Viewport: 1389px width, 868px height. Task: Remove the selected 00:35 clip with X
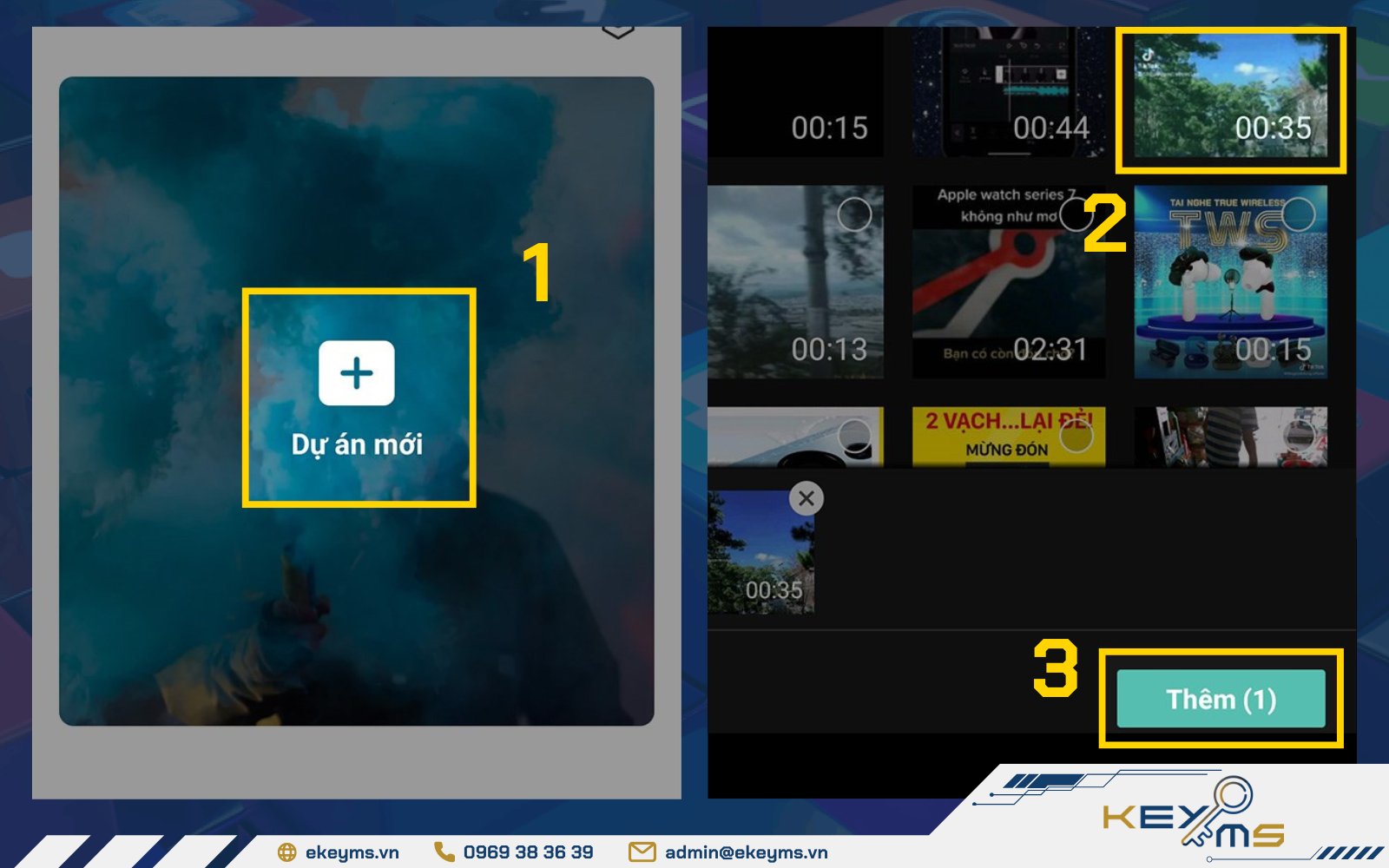pyautogui.click(x=806, y=498)
